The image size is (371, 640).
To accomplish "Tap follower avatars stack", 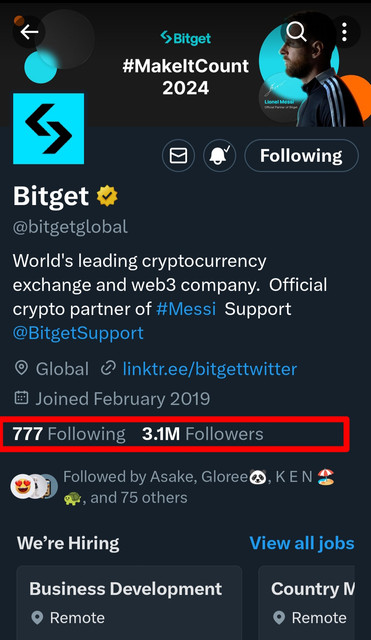I will (x=34, y=487).
